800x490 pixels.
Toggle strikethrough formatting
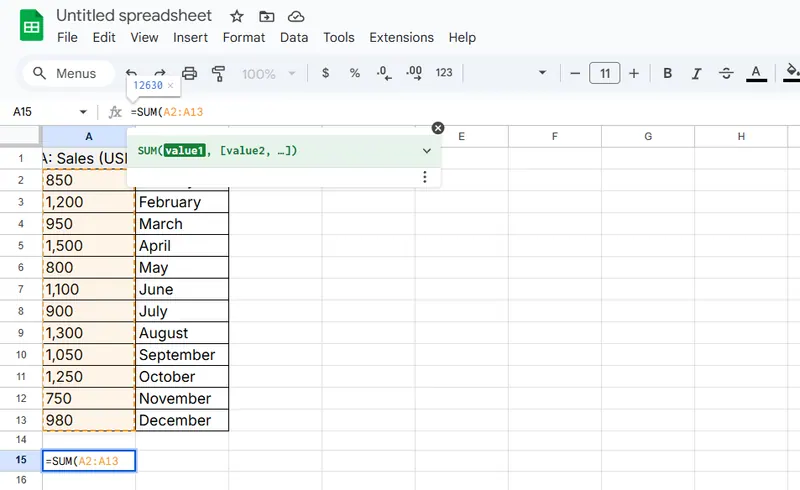coord(726,73)
